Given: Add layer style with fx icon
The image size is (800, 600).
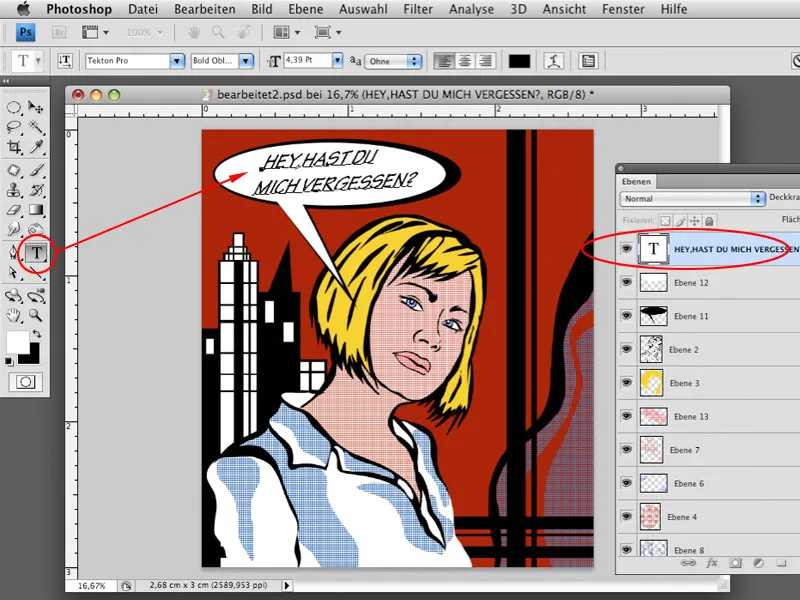Looking at the screenshot, I should click(x=712, y=563).
